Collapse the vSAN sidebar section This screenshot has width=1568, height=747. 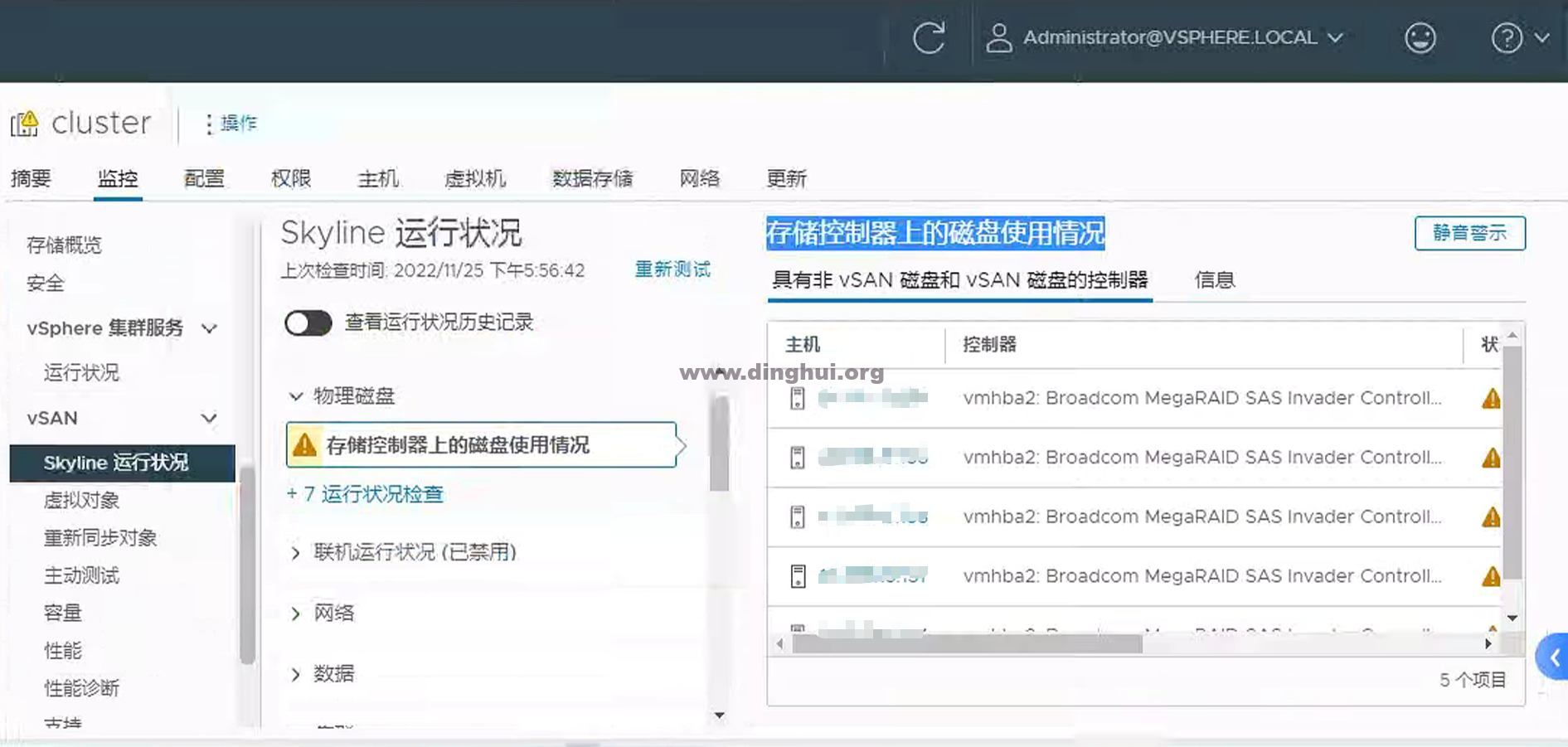pyautogui.click(x=209, y=419)
